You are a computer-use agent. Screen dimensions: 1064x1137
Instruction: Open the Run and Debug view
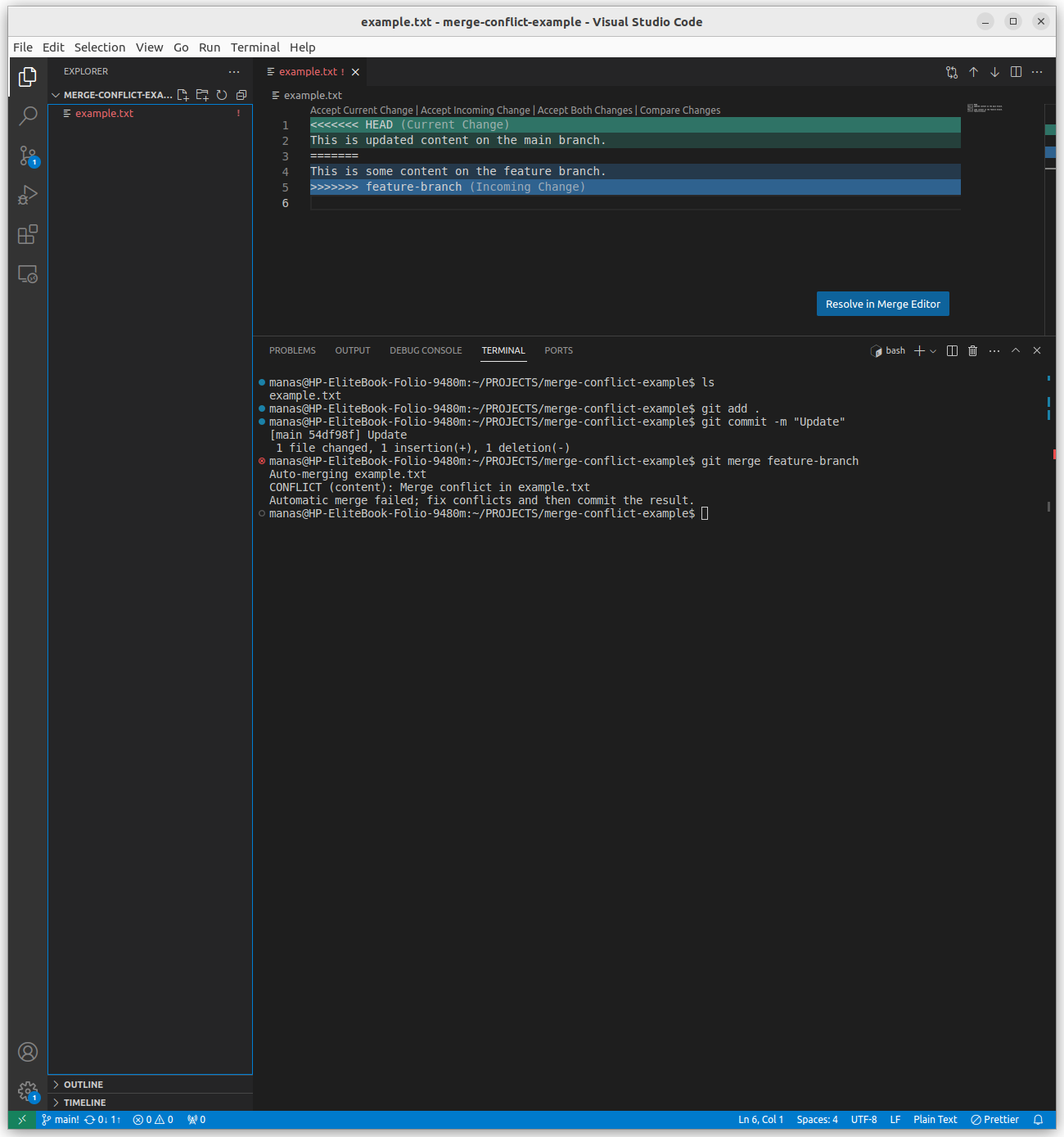tap(28, 195)
